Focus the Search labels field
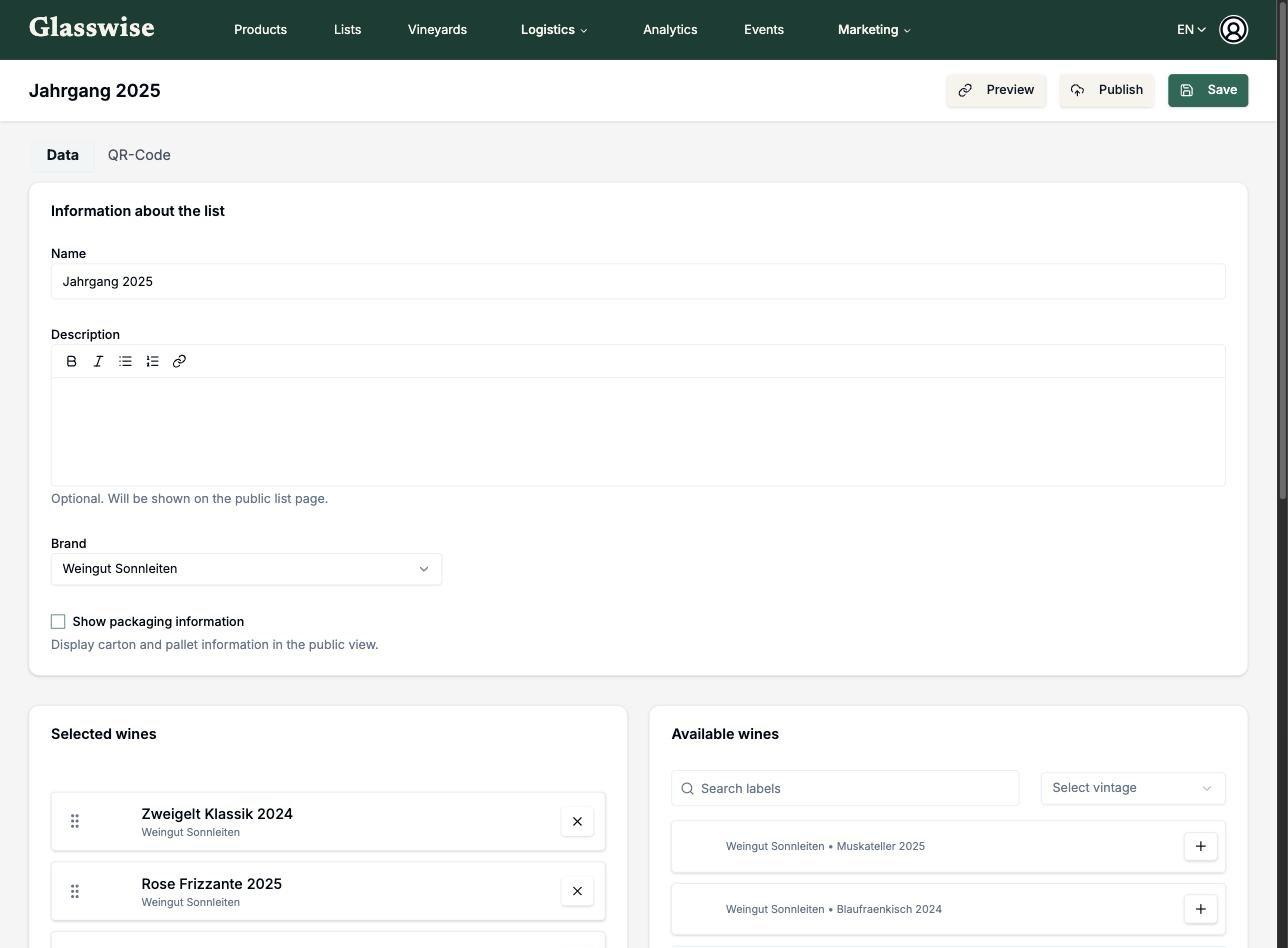The width and height of the screenshot is (1288, 948). tap(845, 788)
